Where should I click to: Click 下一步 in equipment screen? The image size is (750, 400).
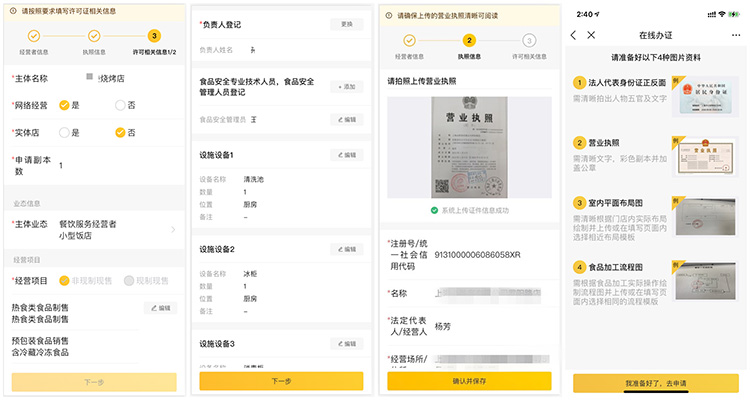pos(281,381)
